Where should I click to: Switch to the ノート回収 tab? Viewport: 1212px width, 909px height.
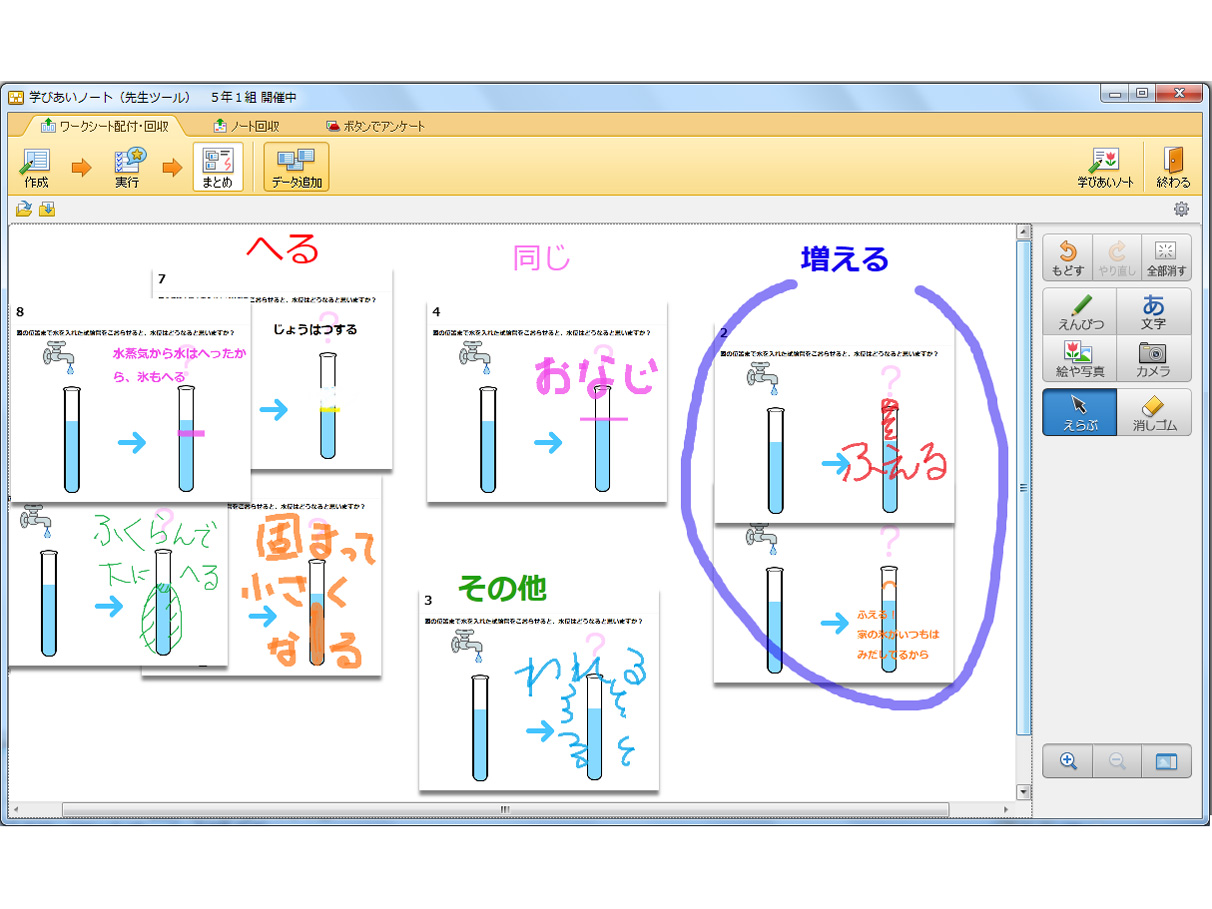246,126
